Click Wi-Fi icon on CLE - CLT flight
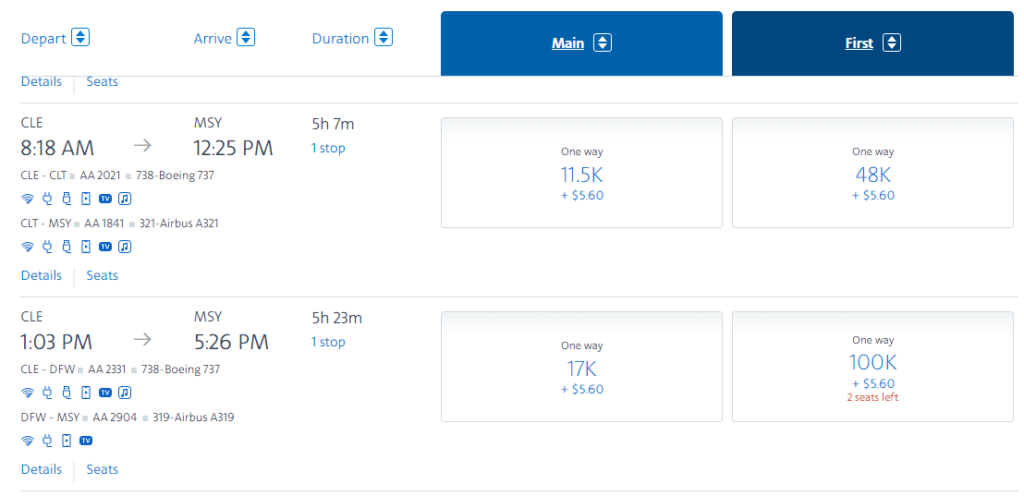 (x=28, y=198)
